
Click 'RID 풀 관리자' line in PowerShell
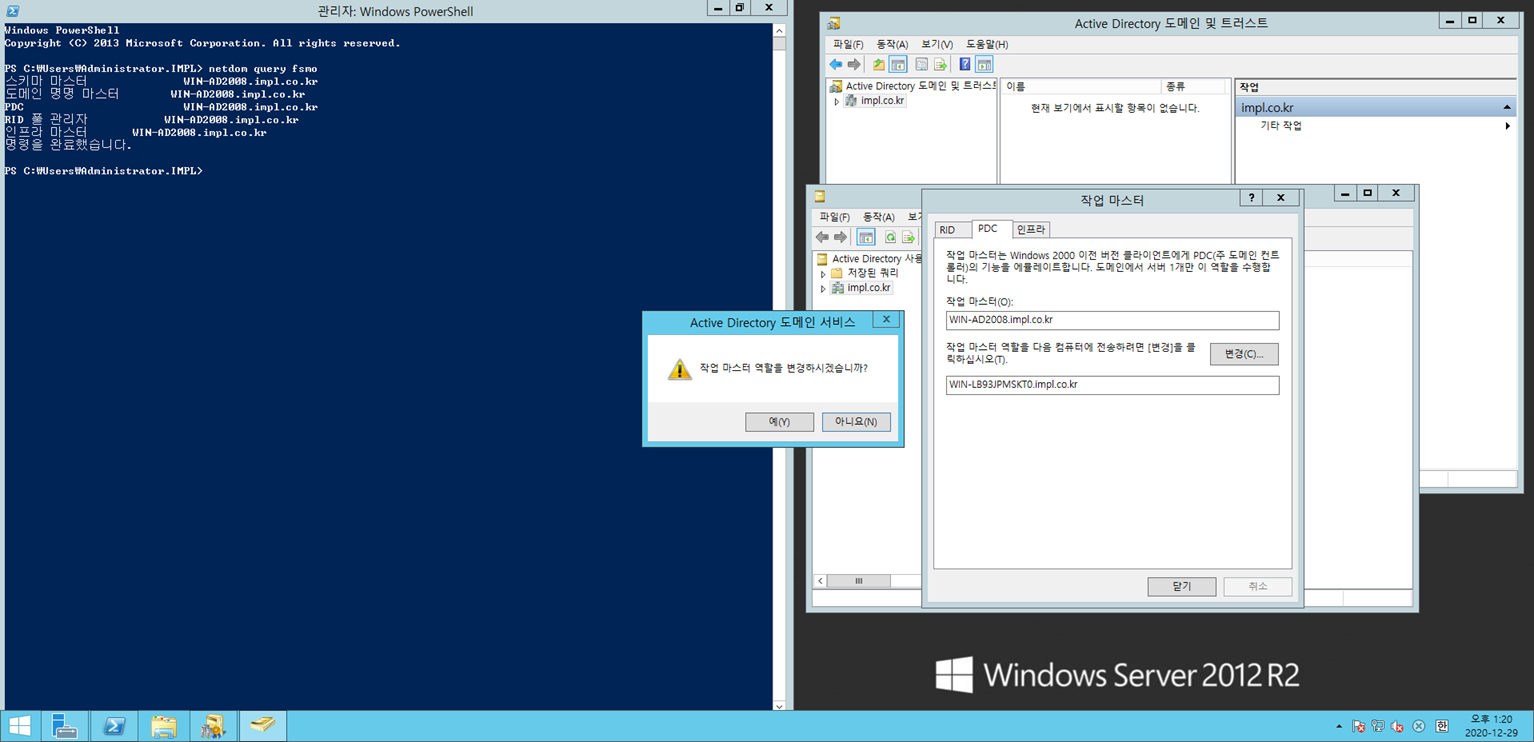point(151,119)
